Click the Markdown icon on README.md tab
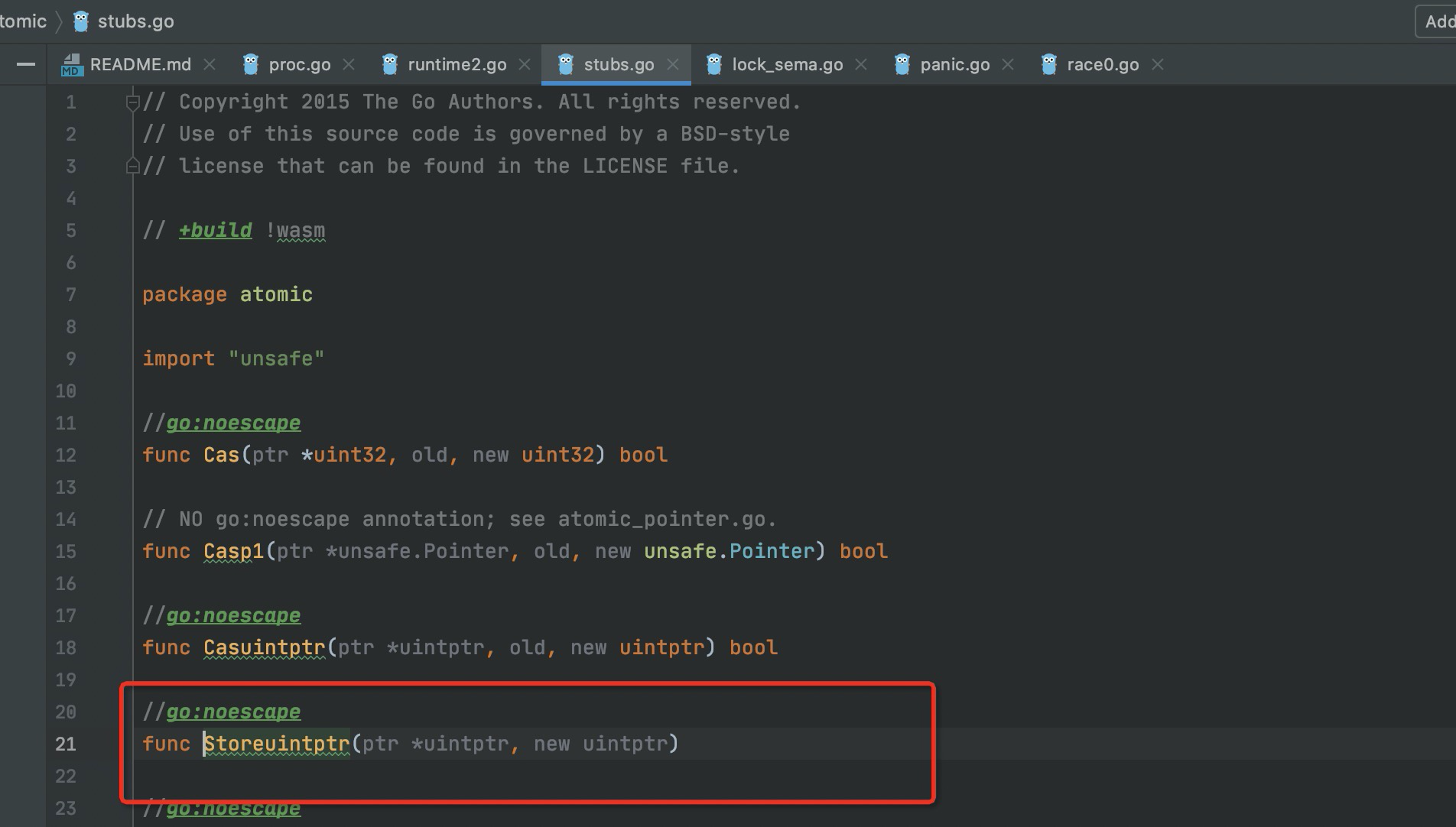 tap(71, 65)
